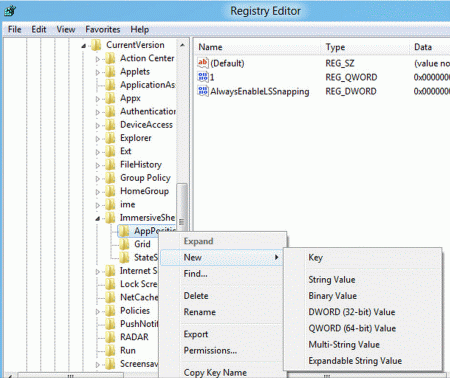Select QWORD (64-bit) Value from submenu
Viewport: 450px width, 378px height.
363,328
